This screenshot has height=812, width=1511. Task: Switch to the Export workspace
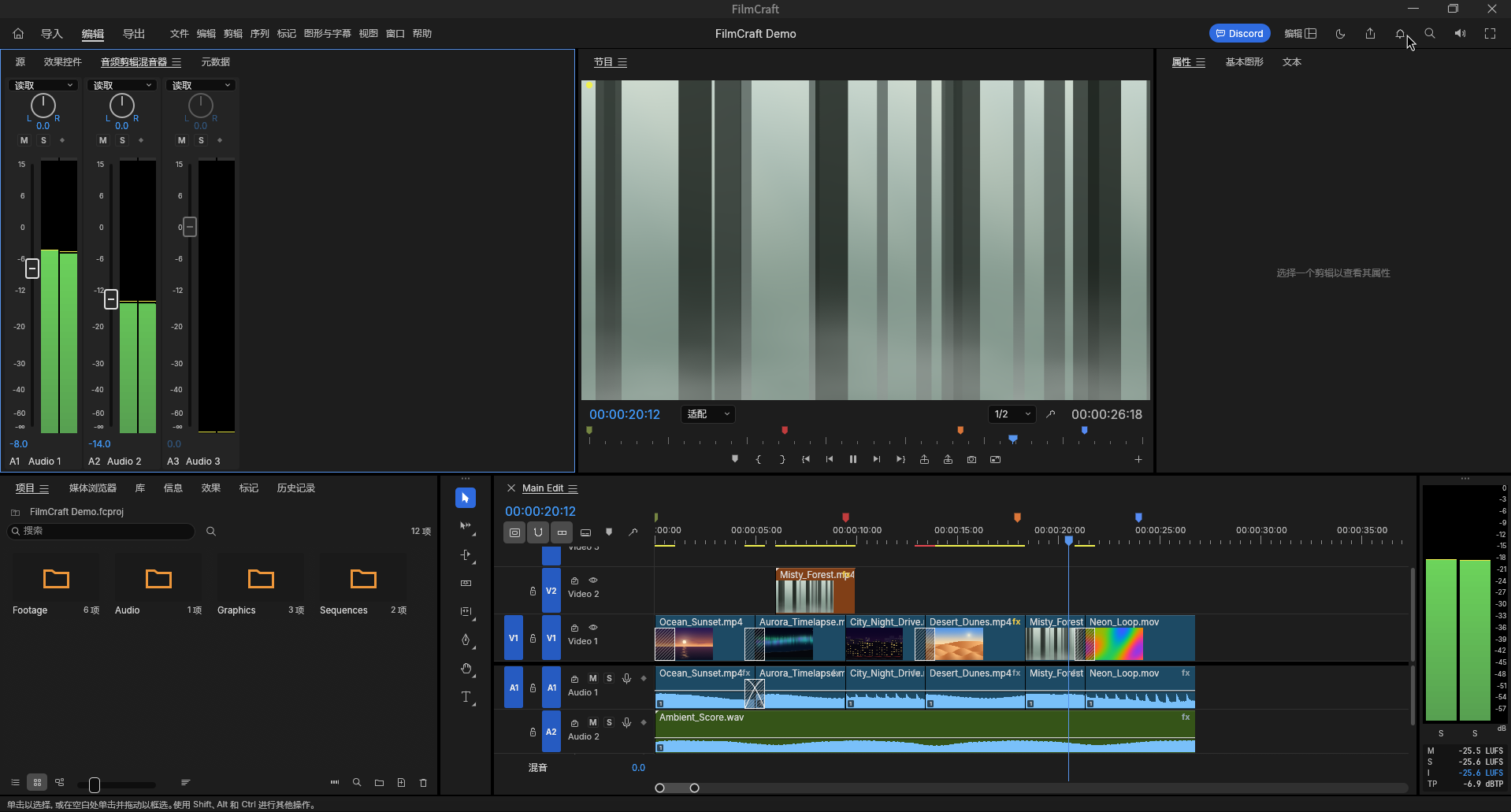coord(134,34)
